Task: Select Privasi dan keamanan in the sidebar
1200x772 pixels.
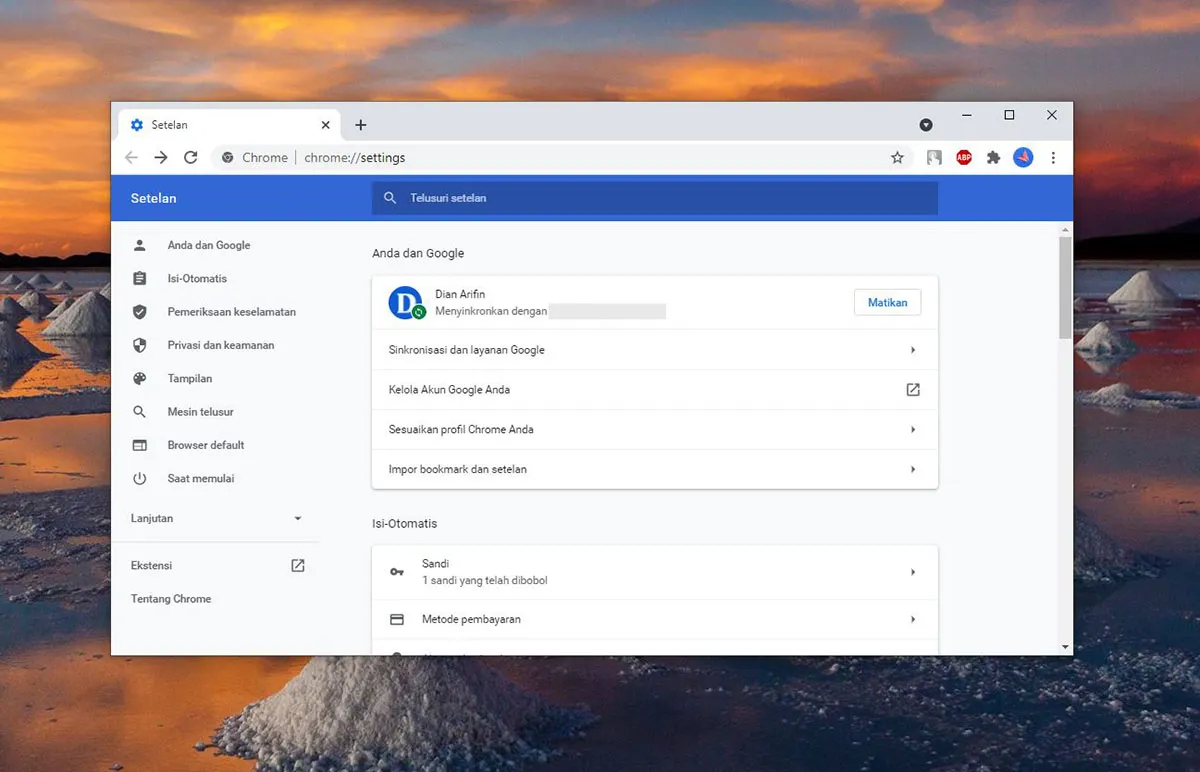Action: pyautogui.click(x=220, y=345)
